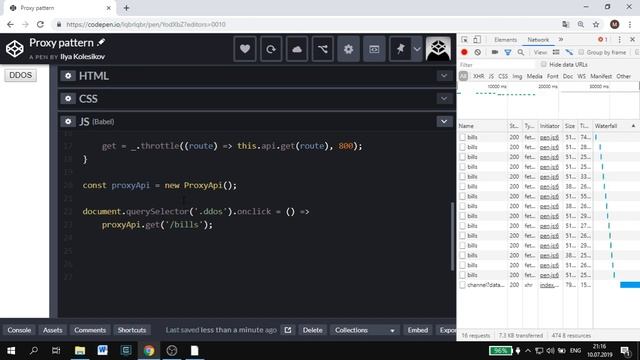
Task: Enable Group by frame checkbox
Action: pyautogui.click(x=581, y=52)
